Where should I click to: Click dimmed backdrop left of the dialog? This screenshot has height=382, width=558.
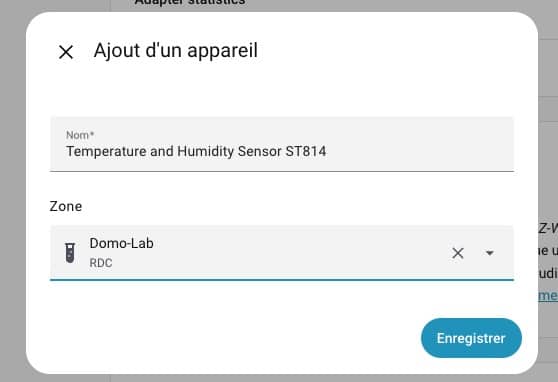[12, 192]
